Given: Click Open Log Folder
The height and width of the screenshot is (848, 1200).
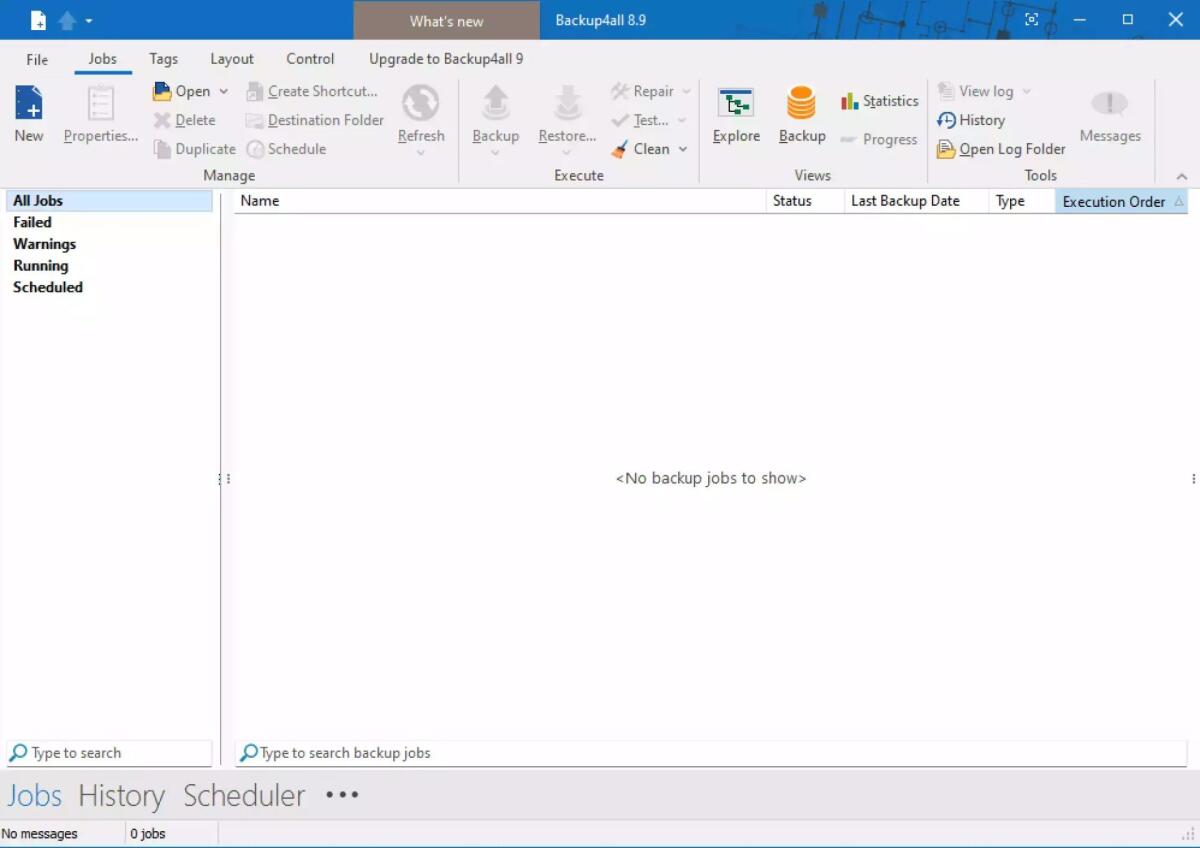Looking at the screenshot, I should point(1000,148).
